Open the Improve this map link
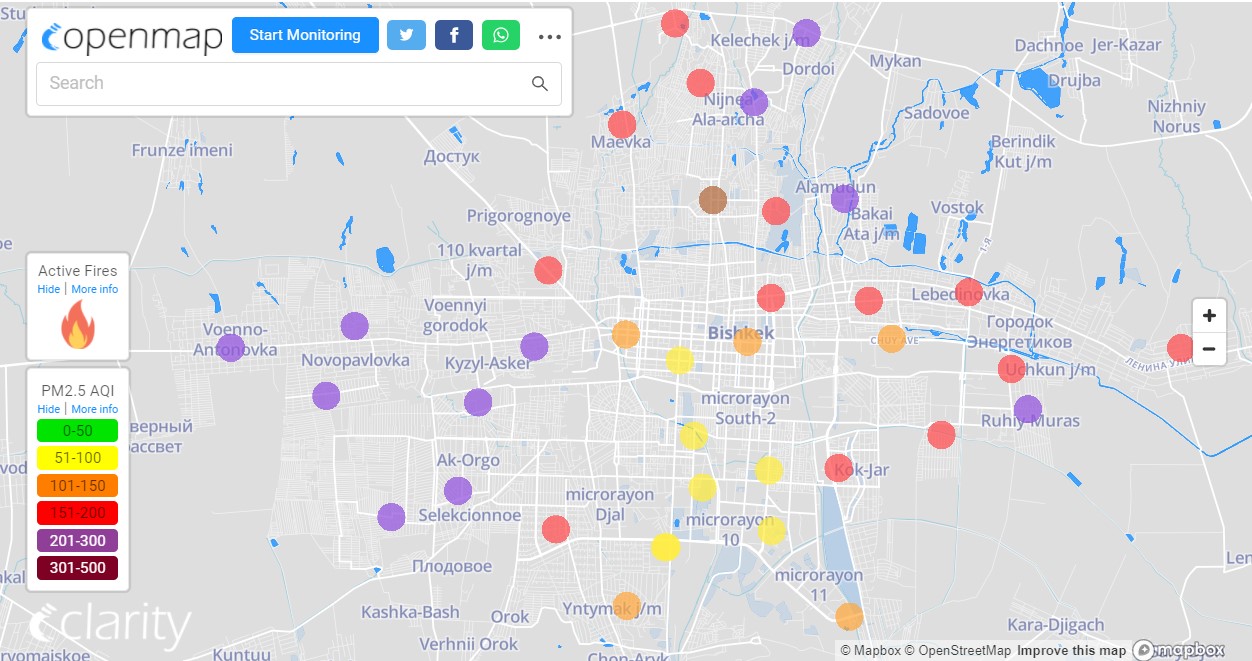This screenshot has height=661, width=1252. coord(1072,651)
